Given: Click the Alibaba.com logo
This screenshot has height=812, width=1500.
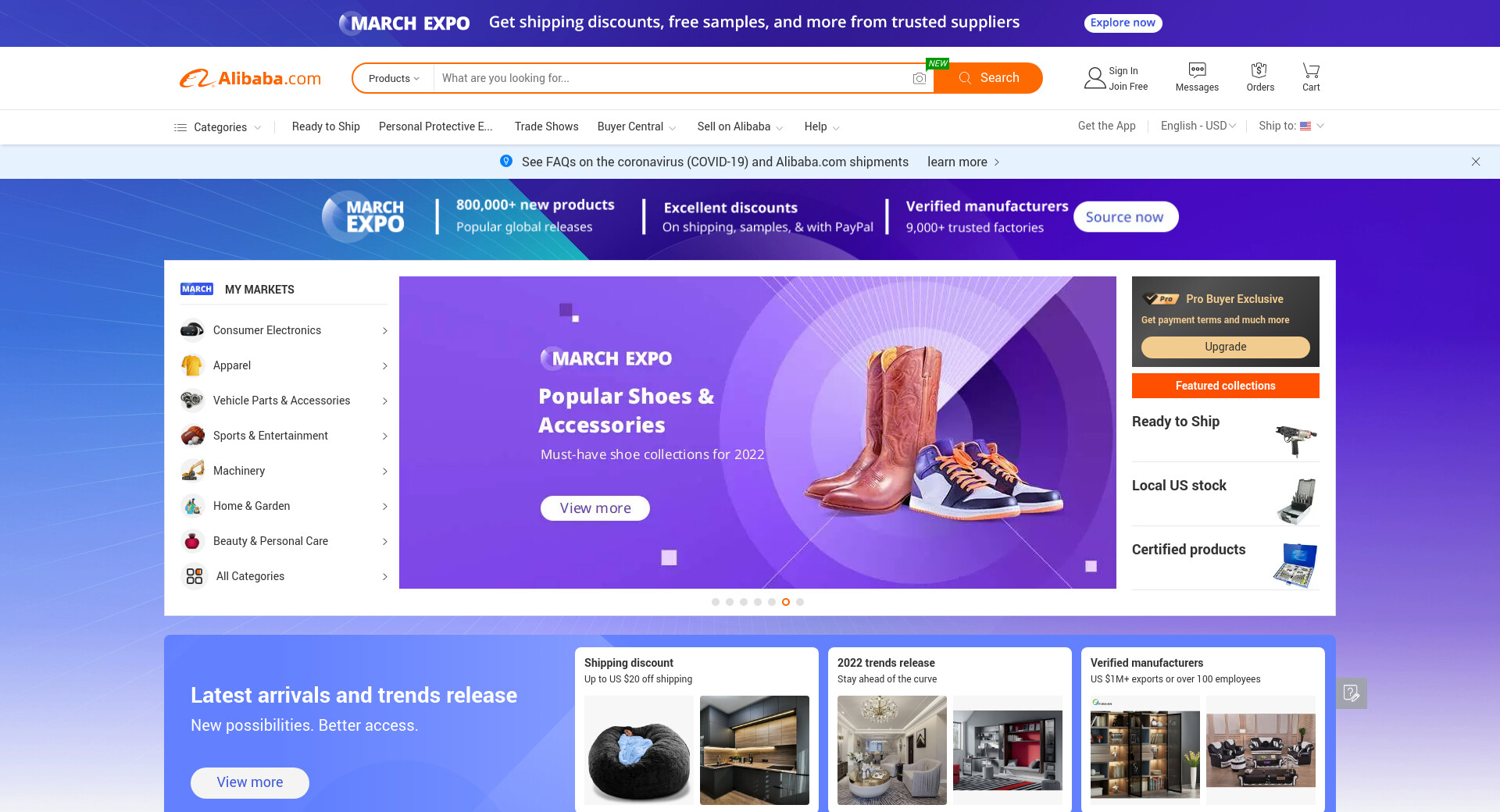Looking at the screenshot, I should [250, 78].
